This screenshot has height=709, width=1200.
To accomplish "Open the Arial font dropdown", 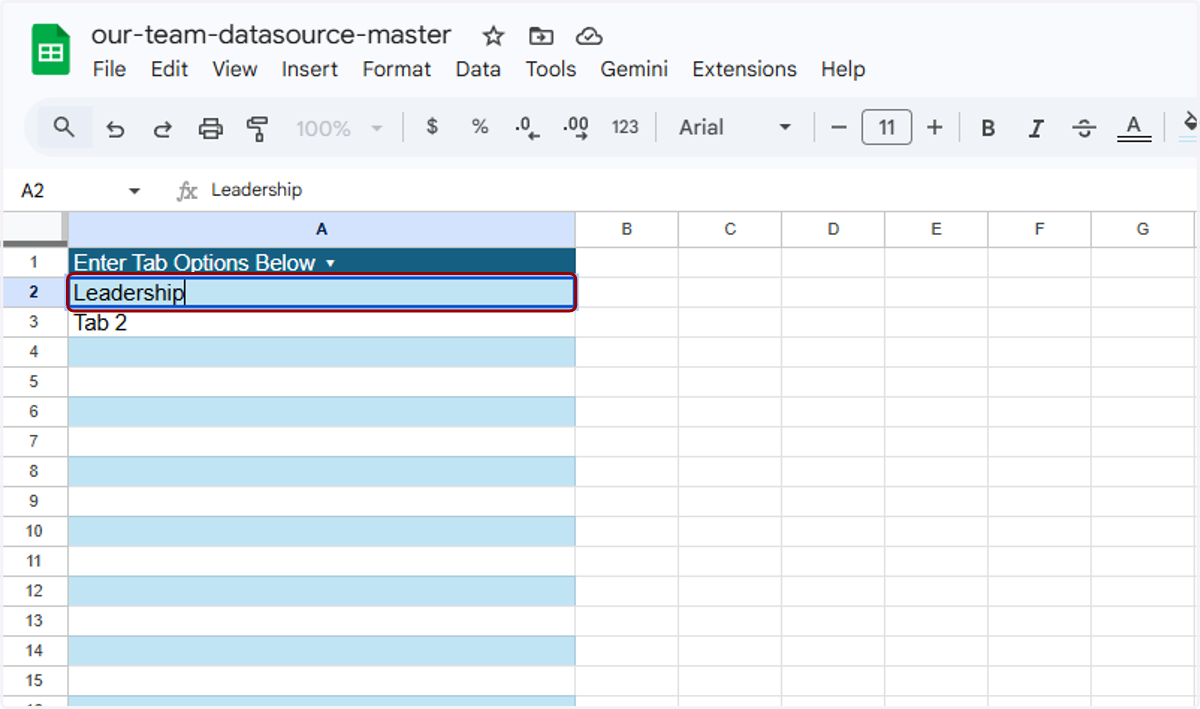I will (735, 127).
